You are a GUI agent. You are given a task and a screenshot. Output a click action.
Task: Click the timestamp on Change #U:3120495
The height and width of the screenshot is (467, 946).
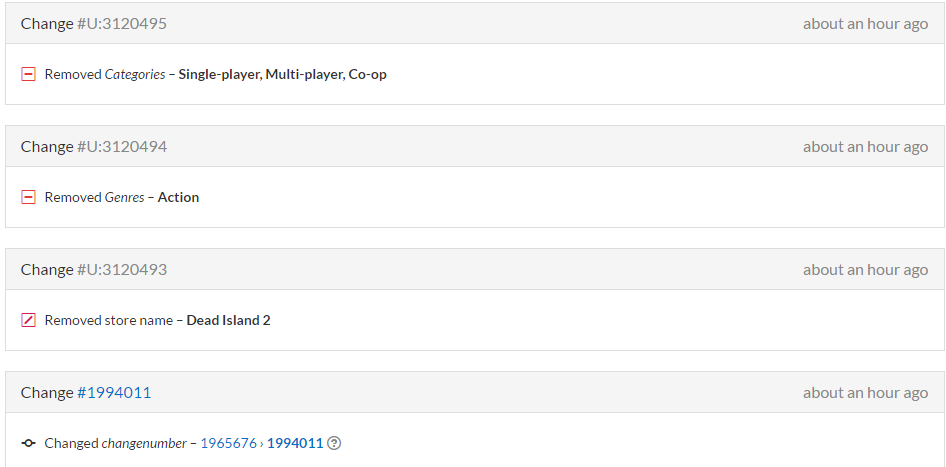(865, 23)
